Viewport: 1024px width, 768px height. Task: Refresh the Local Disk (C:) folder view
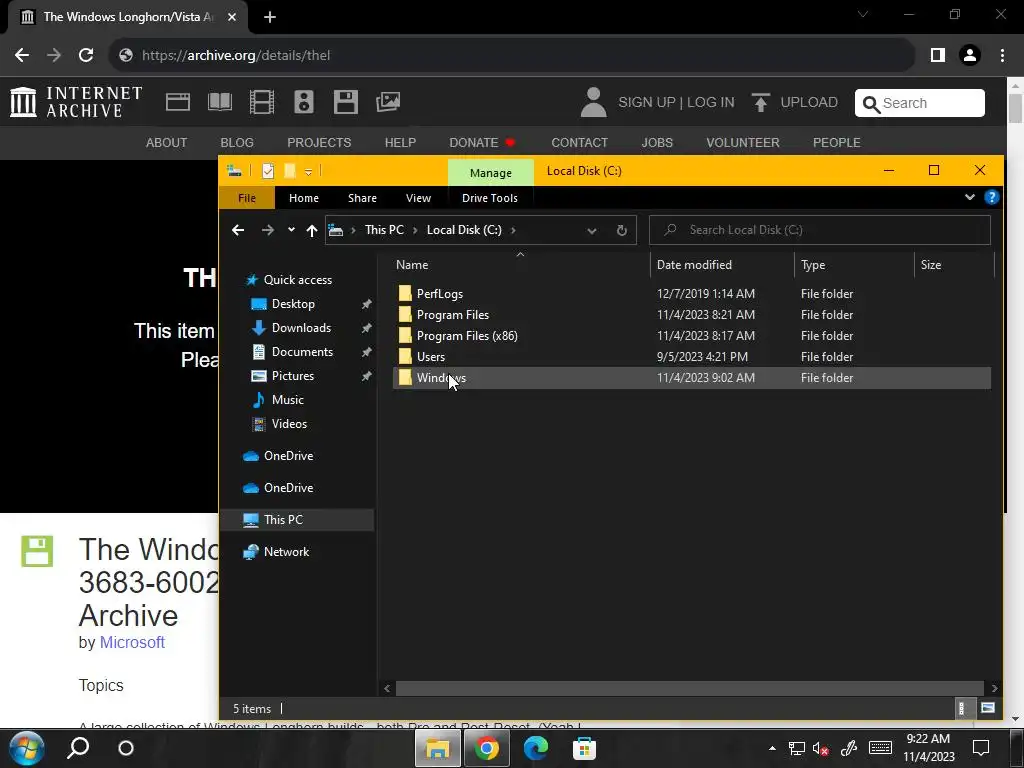pos(622,230)
